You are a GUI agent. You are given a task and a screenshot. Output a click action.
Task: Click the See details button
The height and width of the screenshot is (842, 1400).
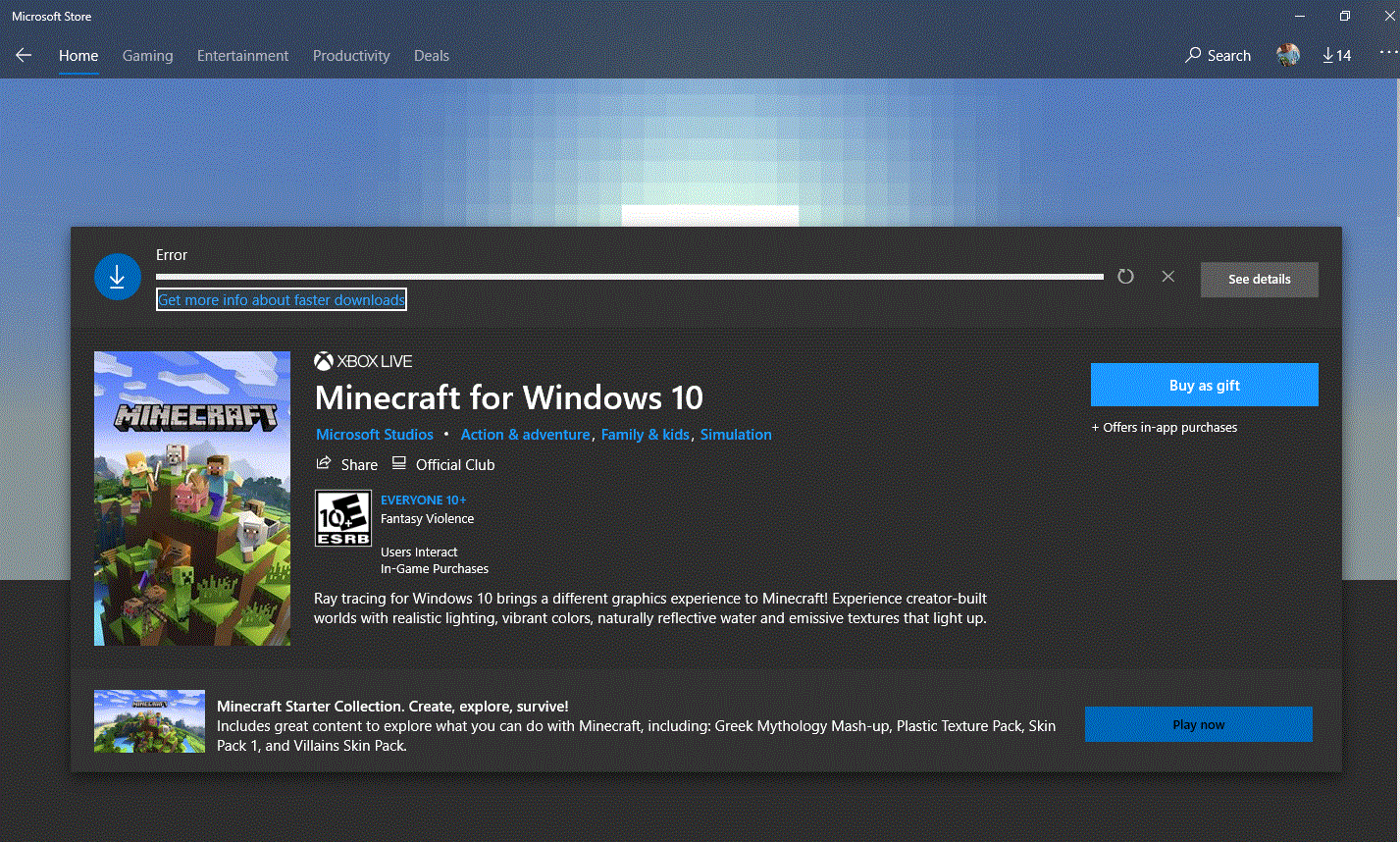click(x=1260, y=280)
